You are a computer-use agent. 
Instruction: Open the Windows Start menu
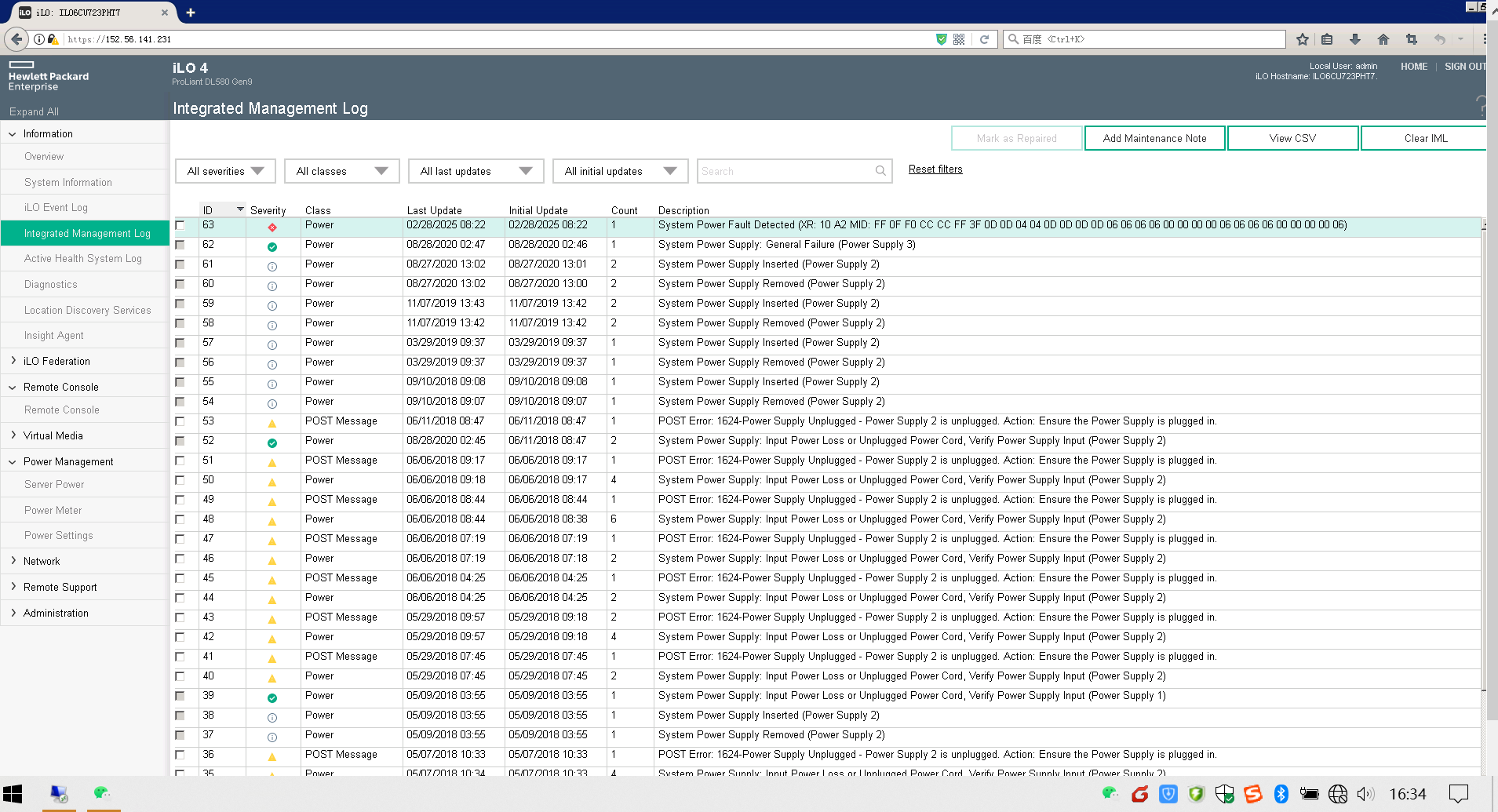(13, 794)
